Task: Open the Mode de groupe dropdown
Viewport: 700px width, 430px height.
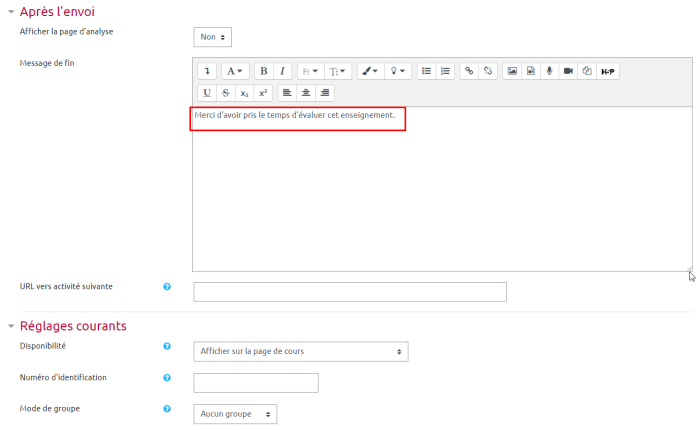Action: [x=234, y=414]
